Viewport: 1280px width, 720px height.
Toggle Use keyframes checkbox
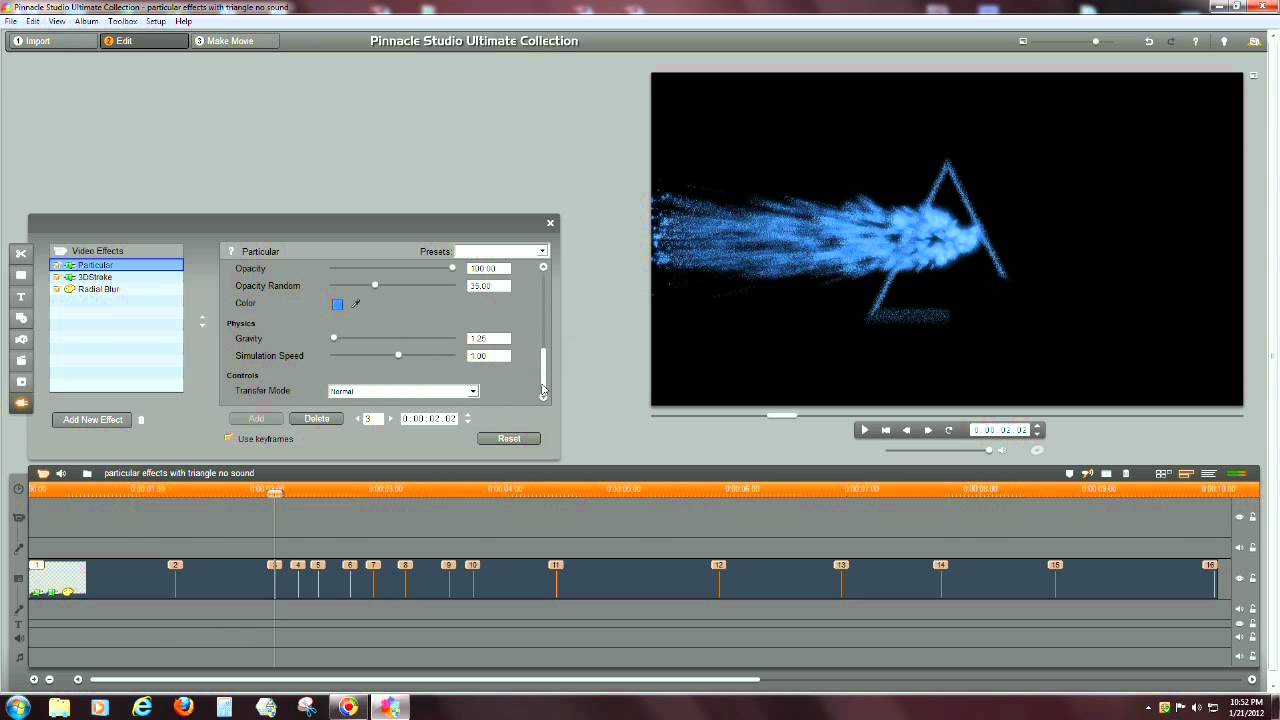[229, 439]
